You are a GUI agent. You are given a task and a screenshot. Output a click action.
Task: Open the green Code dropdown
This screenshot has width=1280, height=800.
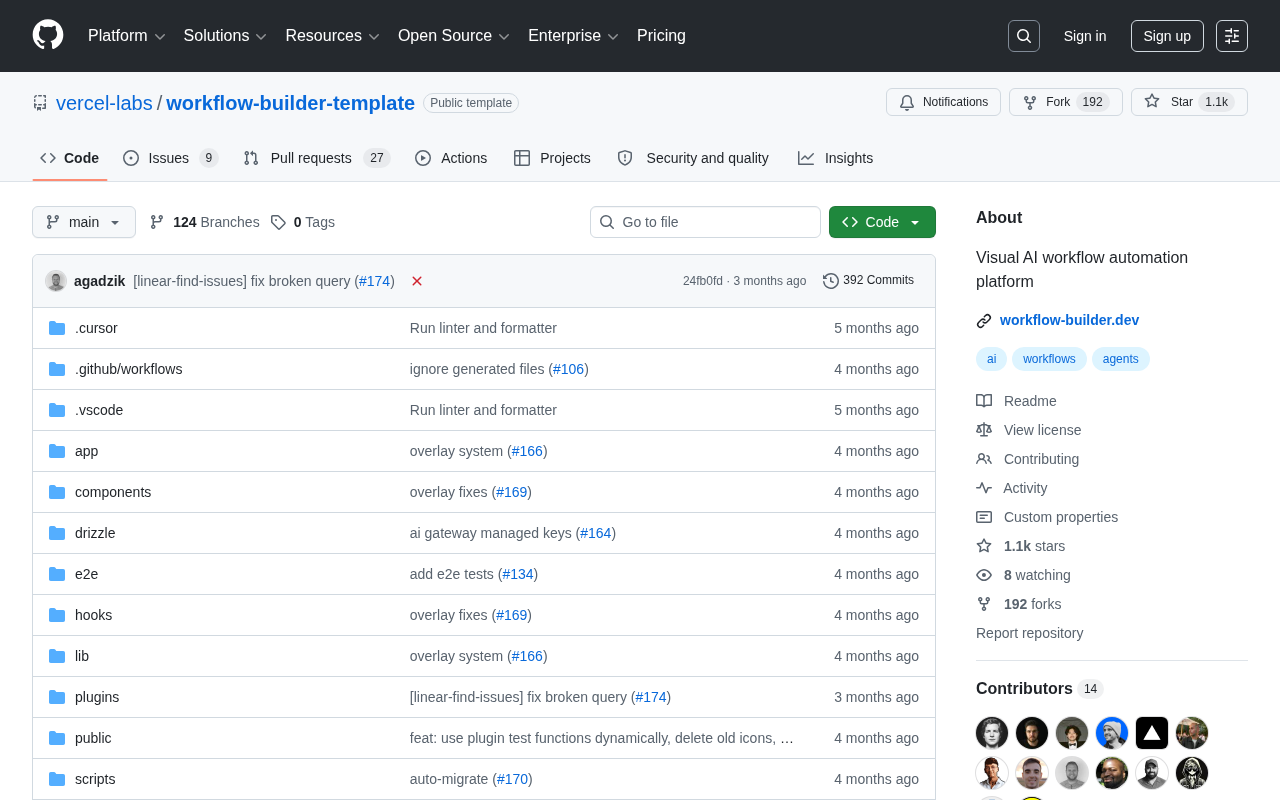tap(882, 222)
